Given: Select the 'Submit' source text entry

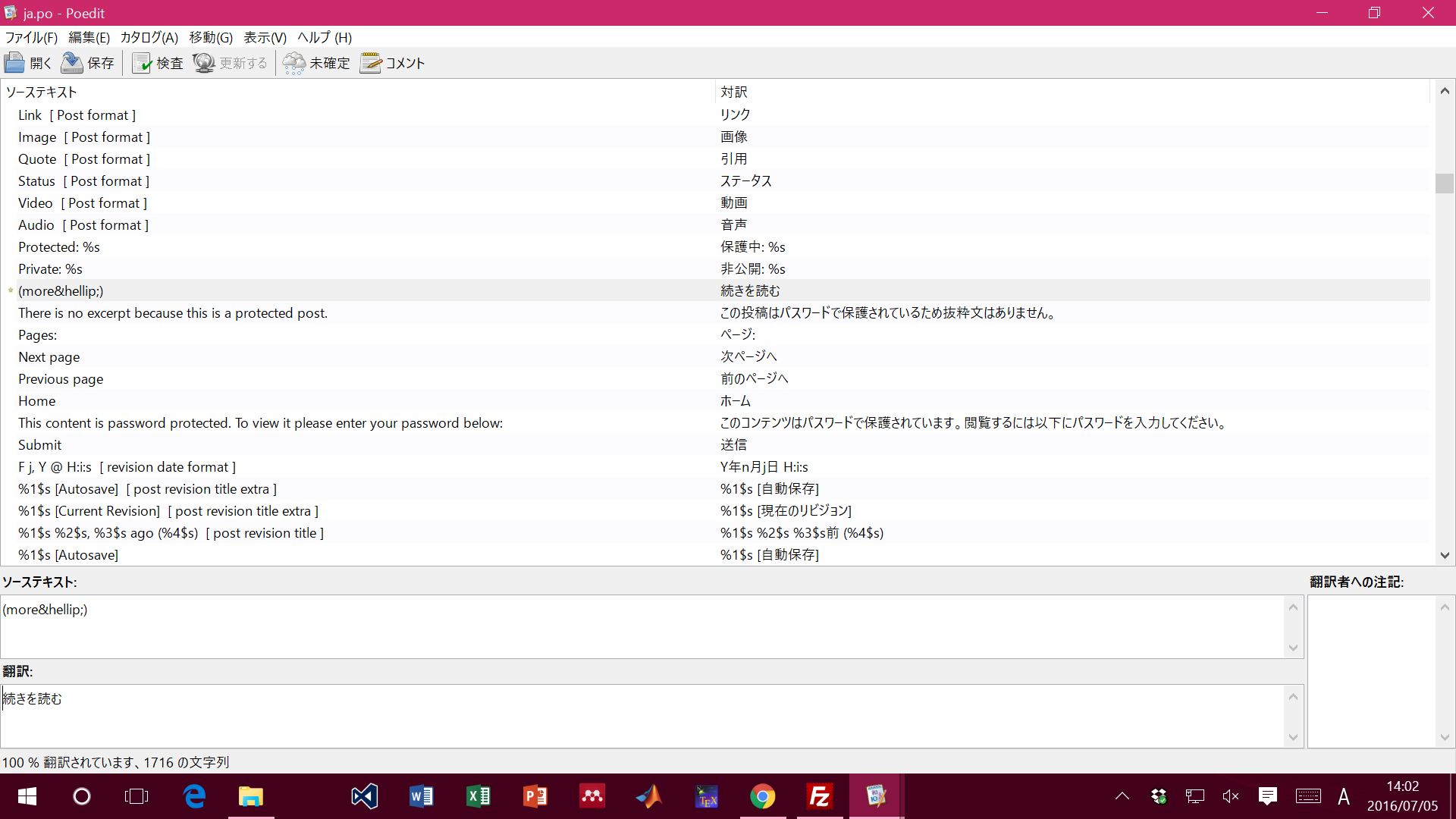Looking at the screenshot, I should [x=40, y=445].
